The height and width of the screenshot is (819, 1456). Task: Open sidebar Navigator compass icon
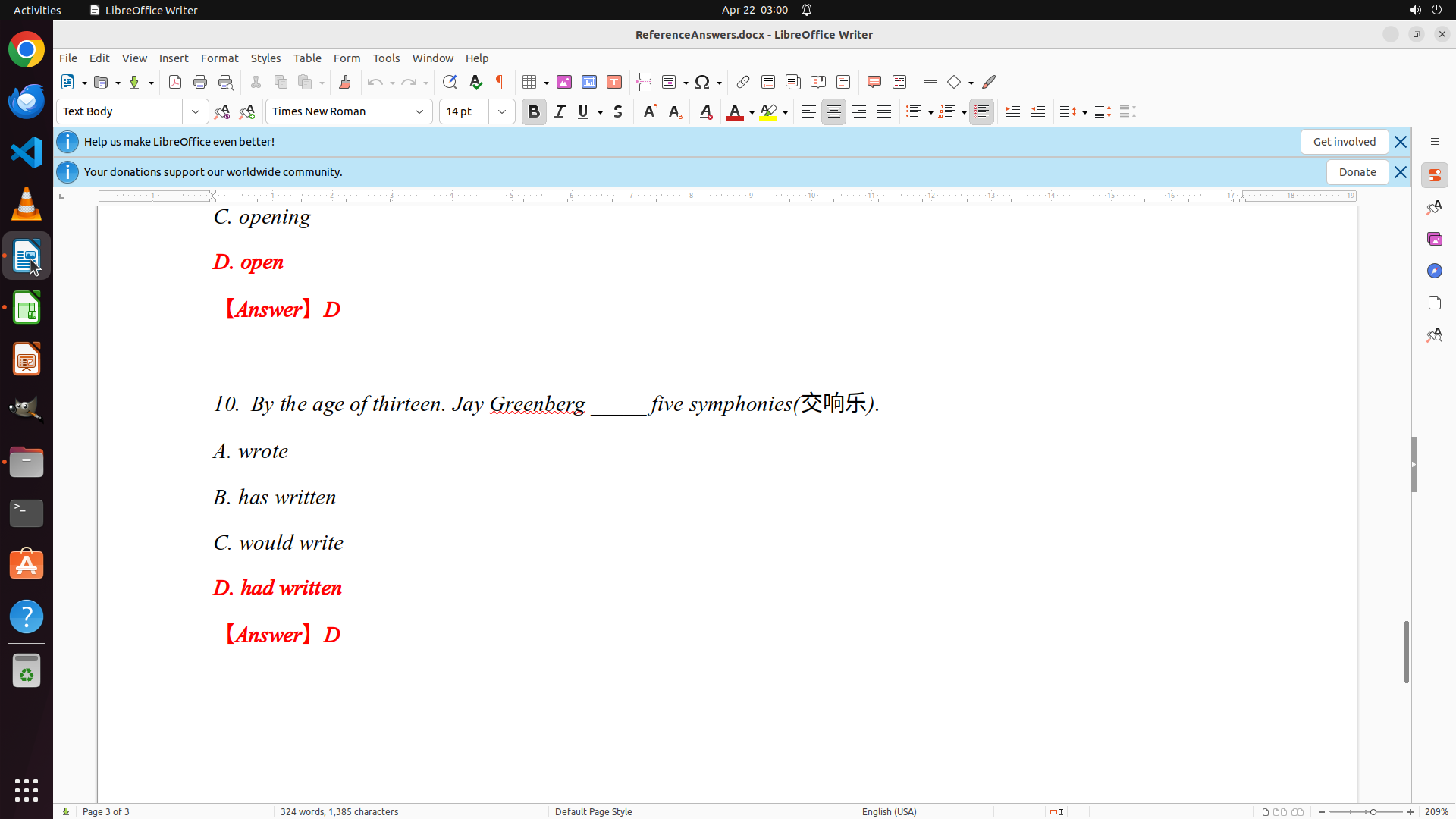point(1434,271)
